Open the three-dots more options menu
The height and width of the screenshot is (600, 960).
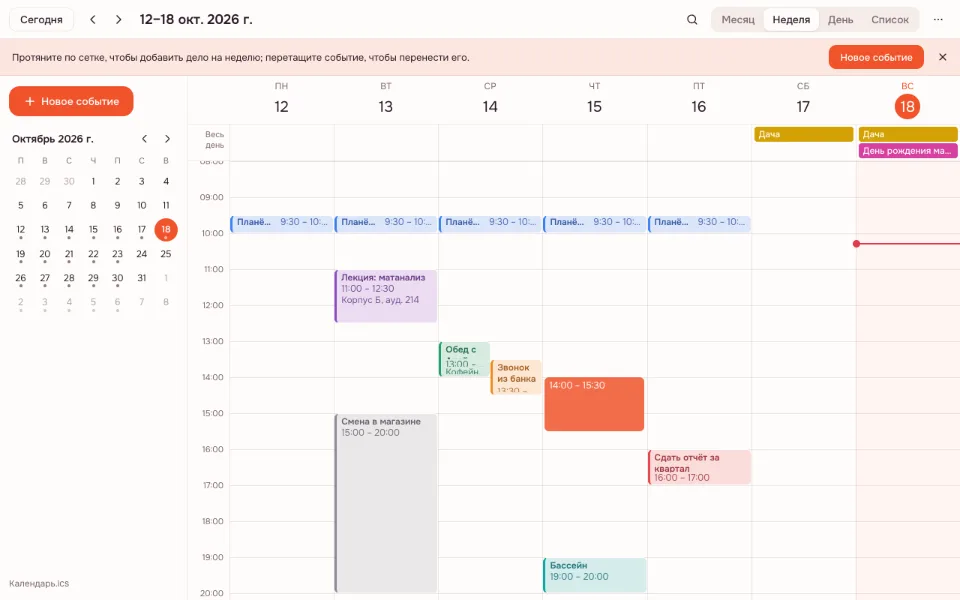point(938,20)
